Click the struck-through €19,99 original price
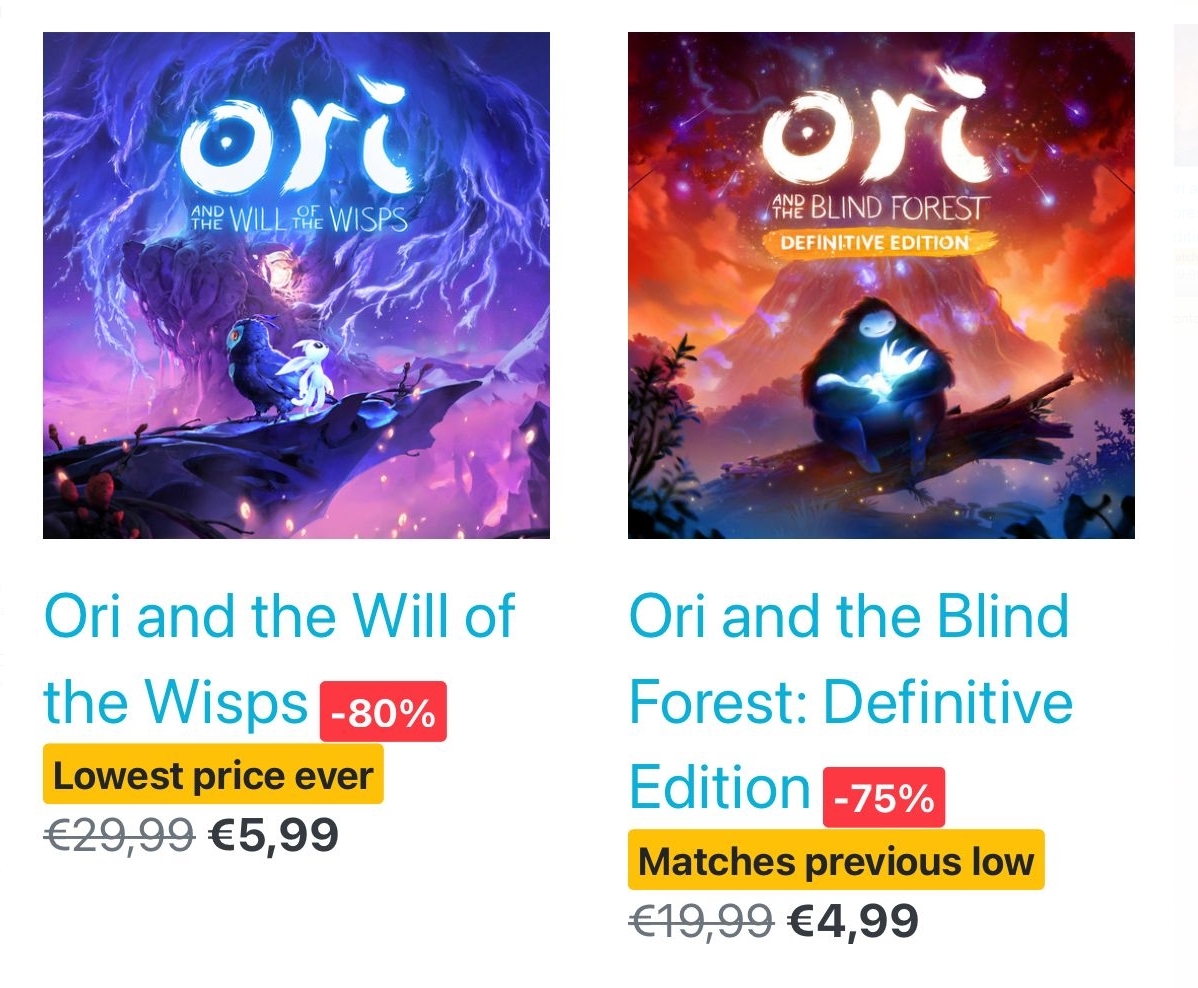This screenshot has width=1198, height=988. [x=701, y=920]
